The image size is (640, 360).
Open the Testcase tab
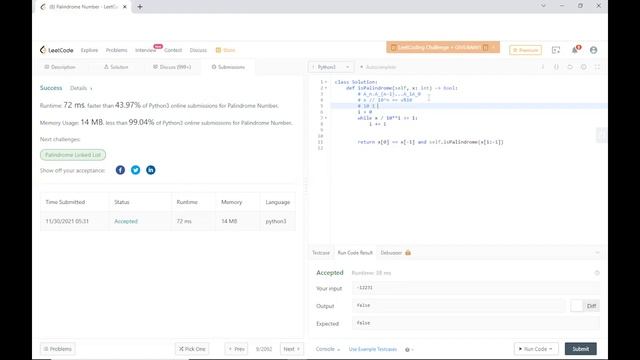[x=321, y=253]
